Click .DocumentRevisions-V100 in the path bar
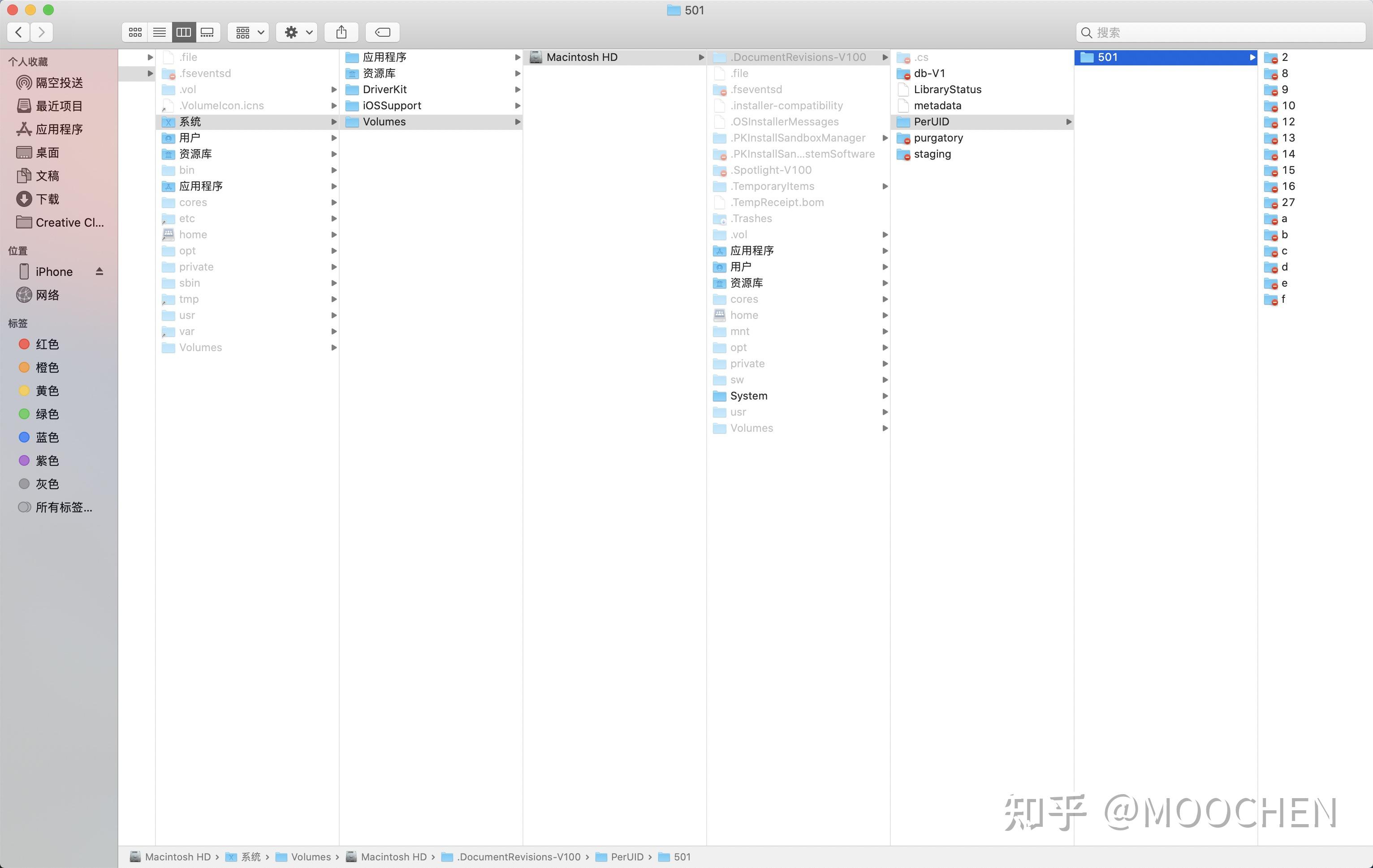 (x=518, y=857)
